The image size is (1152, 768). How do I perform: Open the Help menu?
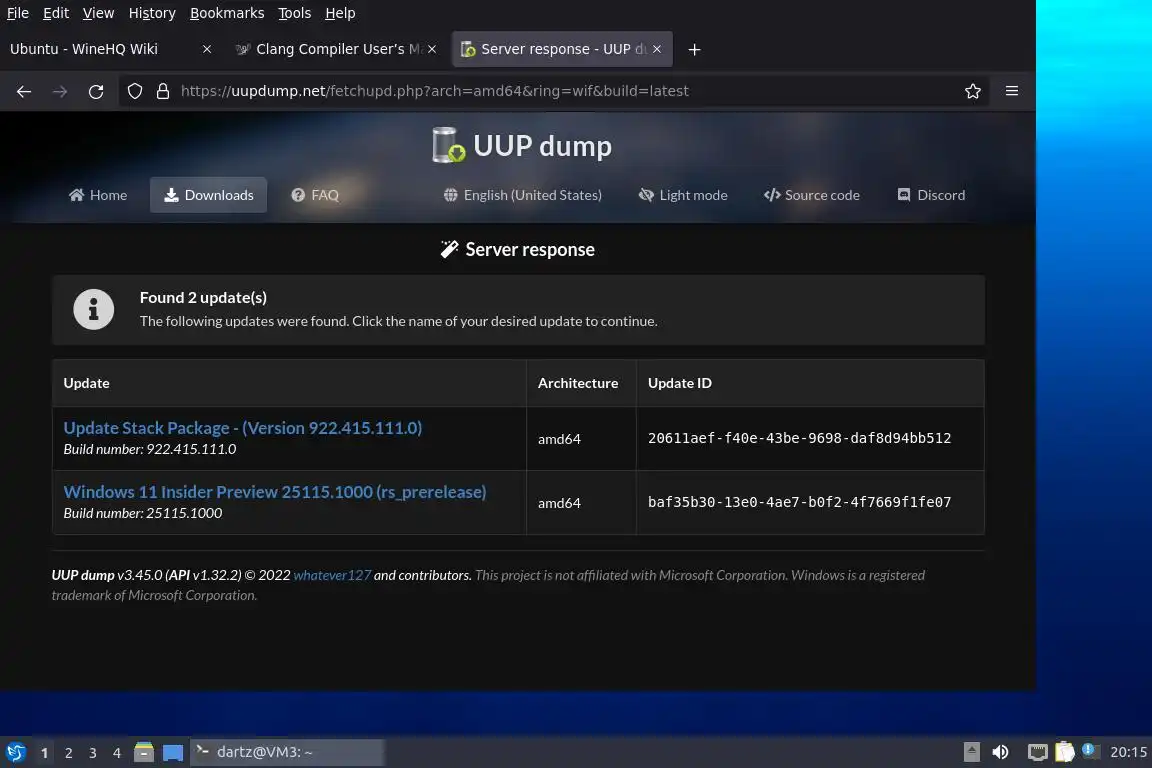click(340, 13)
